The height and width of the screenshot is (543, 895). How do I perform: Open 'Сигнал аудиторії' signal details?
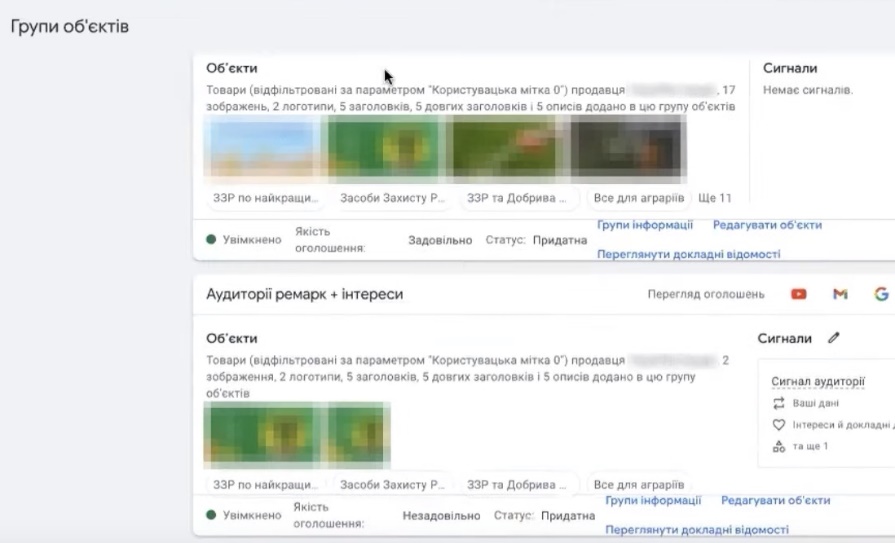(817, 382)
